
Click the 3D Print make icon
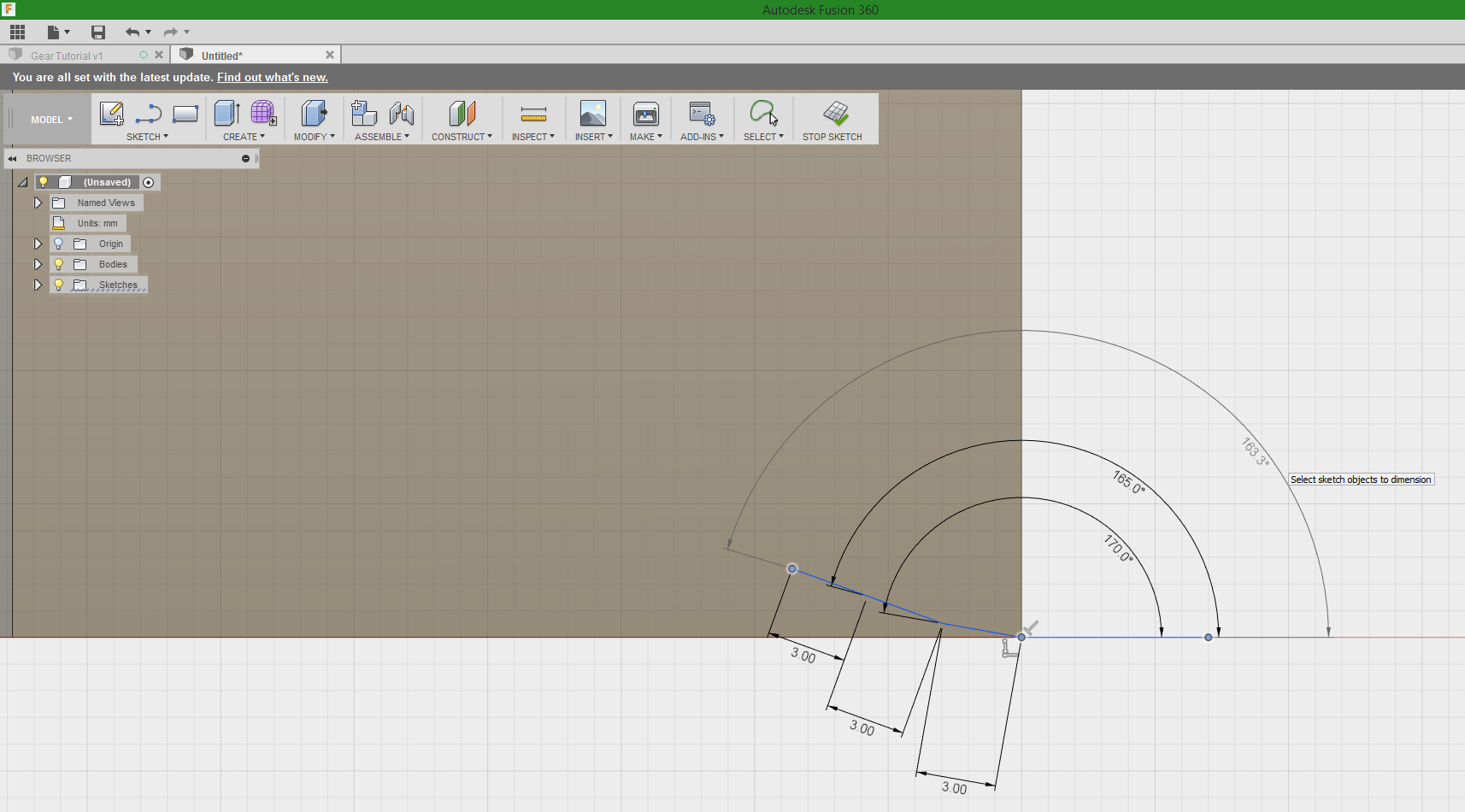coord(646,114)
